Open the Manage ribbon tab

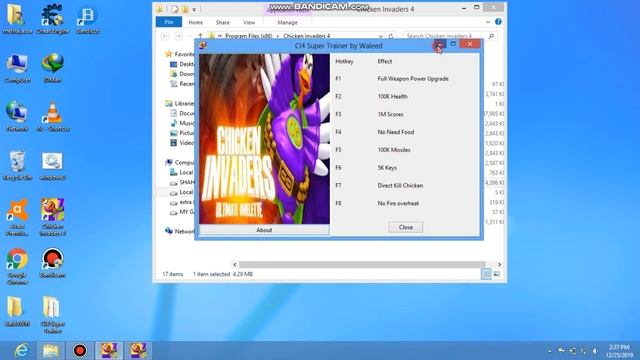point(287,22)
